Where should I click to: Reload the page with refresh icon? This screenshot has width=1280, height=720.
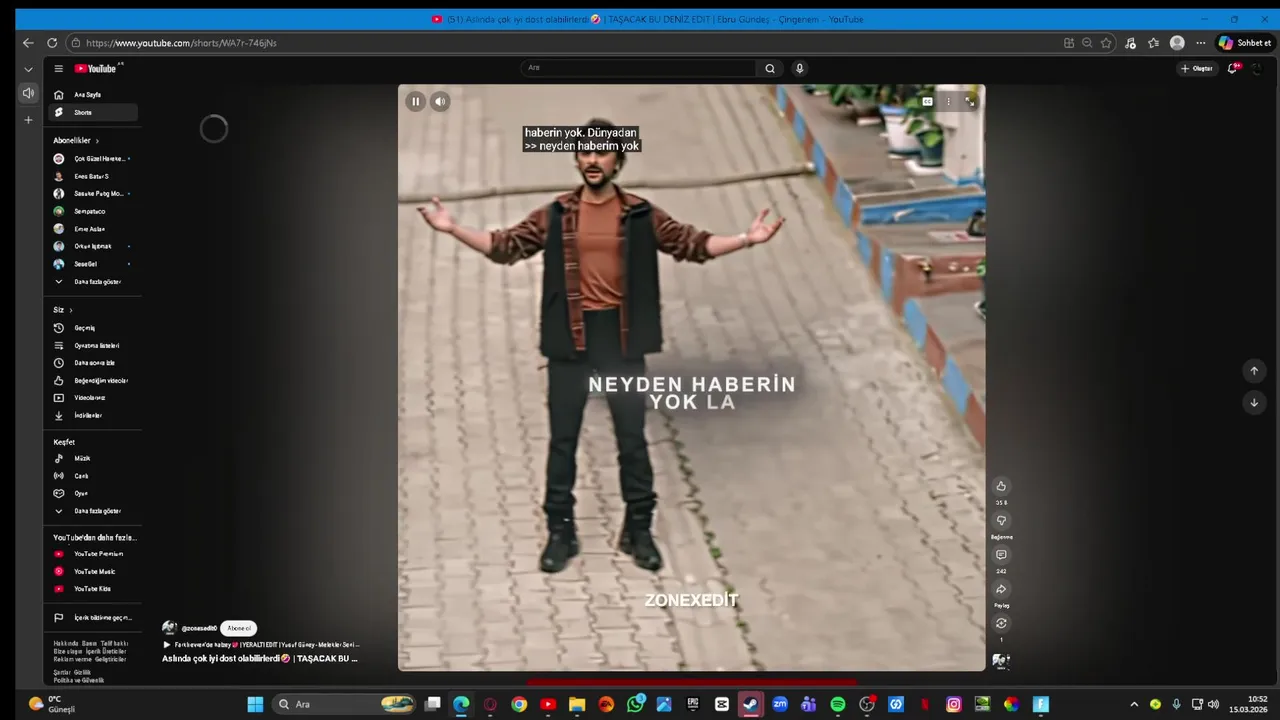pyautogui.click(x=52, y=43)
